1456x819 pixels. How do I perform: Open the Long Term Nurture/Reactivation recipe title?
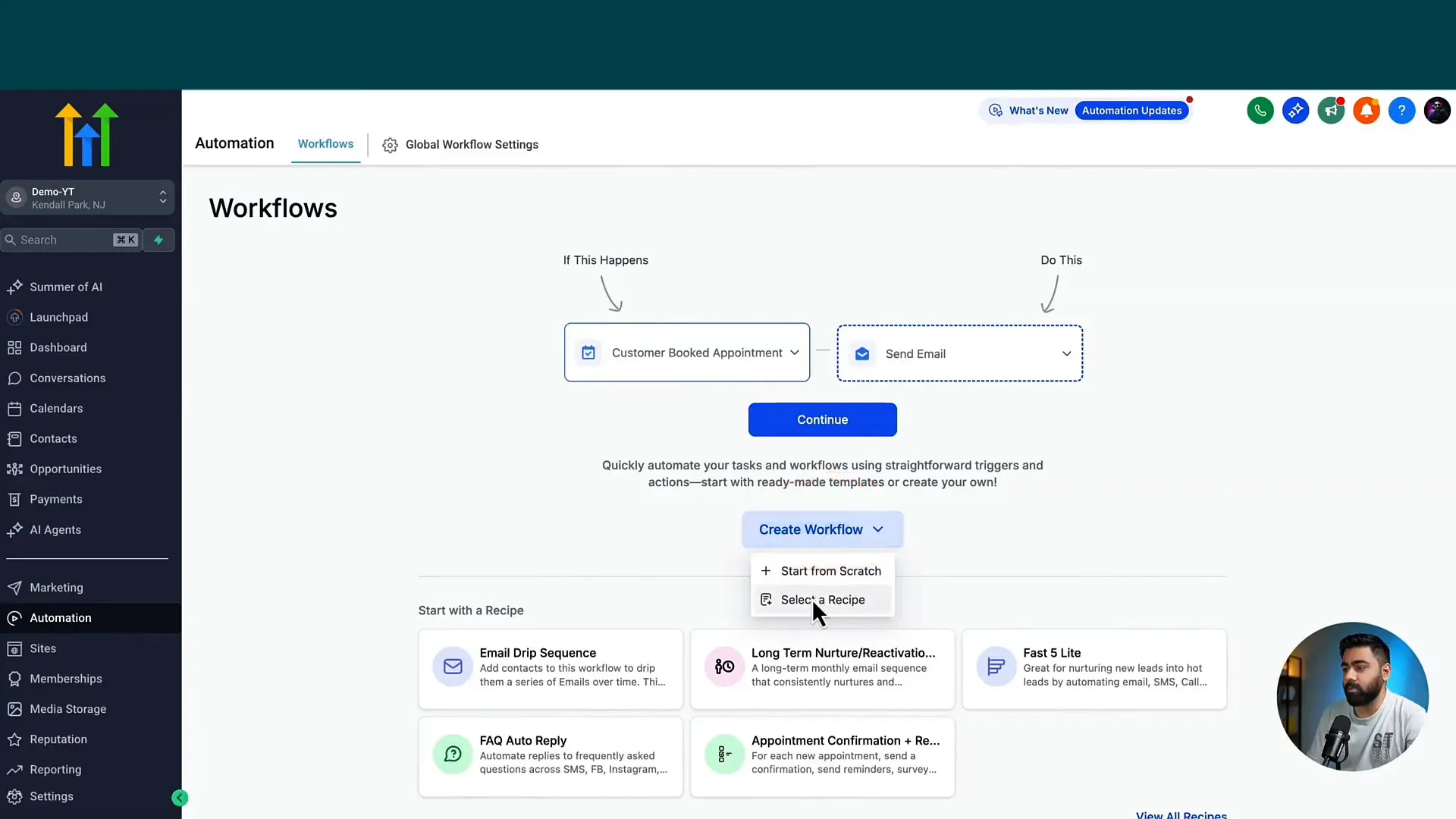(843, 653)
